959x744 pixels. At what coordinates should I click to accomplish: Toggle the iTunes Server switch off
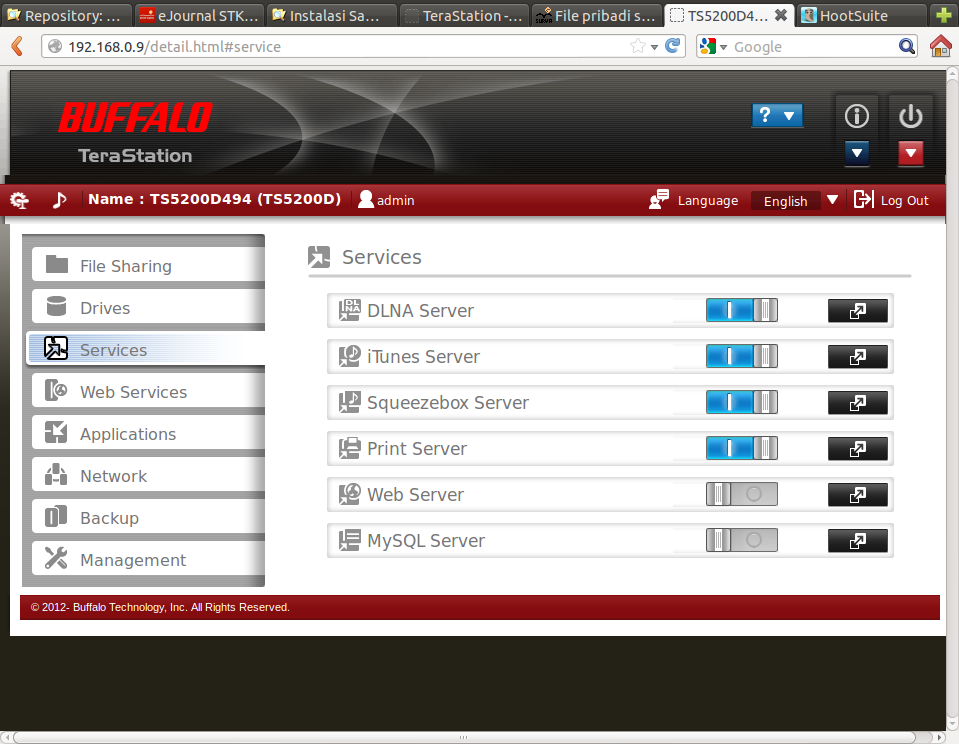click(x=741, y=356)
